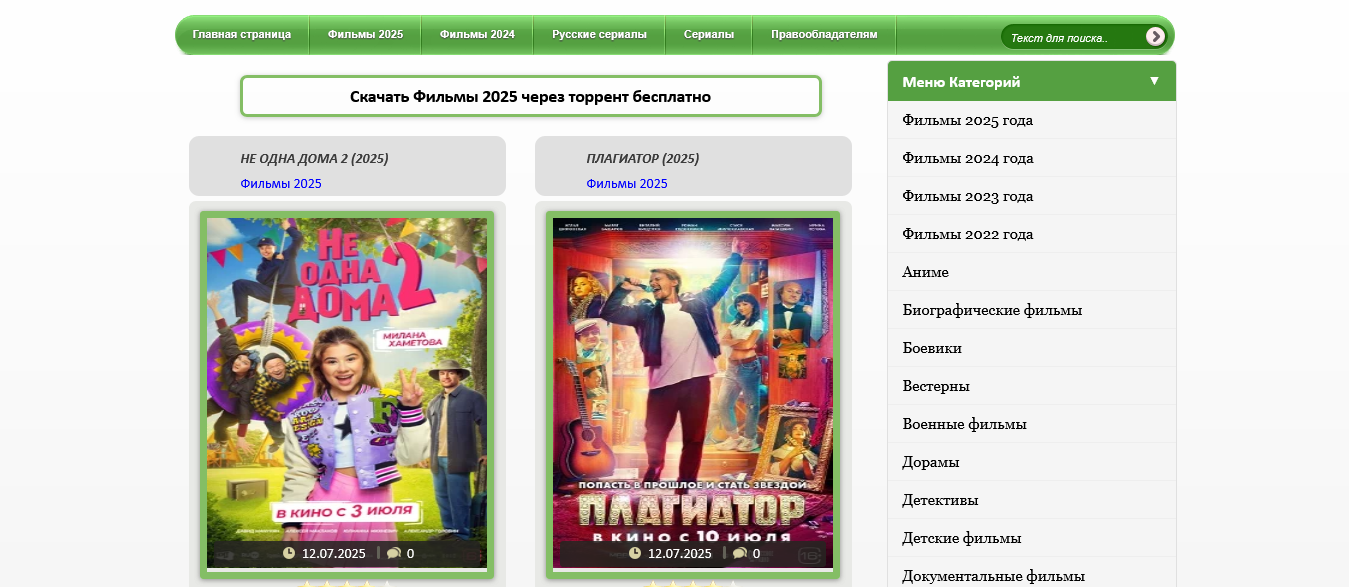Choose the Вестерны category
The height and width of the screenshot is (587, 1349).
(x=1032, y=386)
